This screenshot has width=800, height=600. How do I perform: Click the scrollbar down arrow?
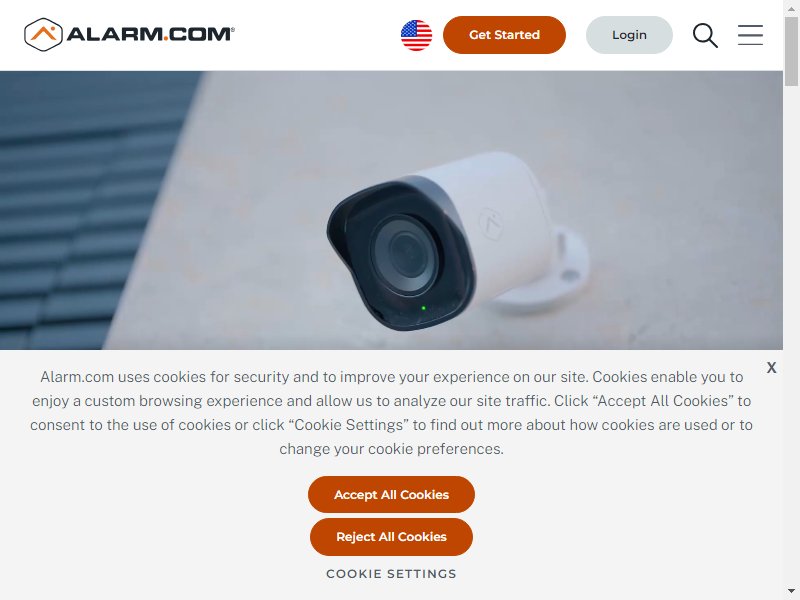pyautogui.click(x=791, y=592)
